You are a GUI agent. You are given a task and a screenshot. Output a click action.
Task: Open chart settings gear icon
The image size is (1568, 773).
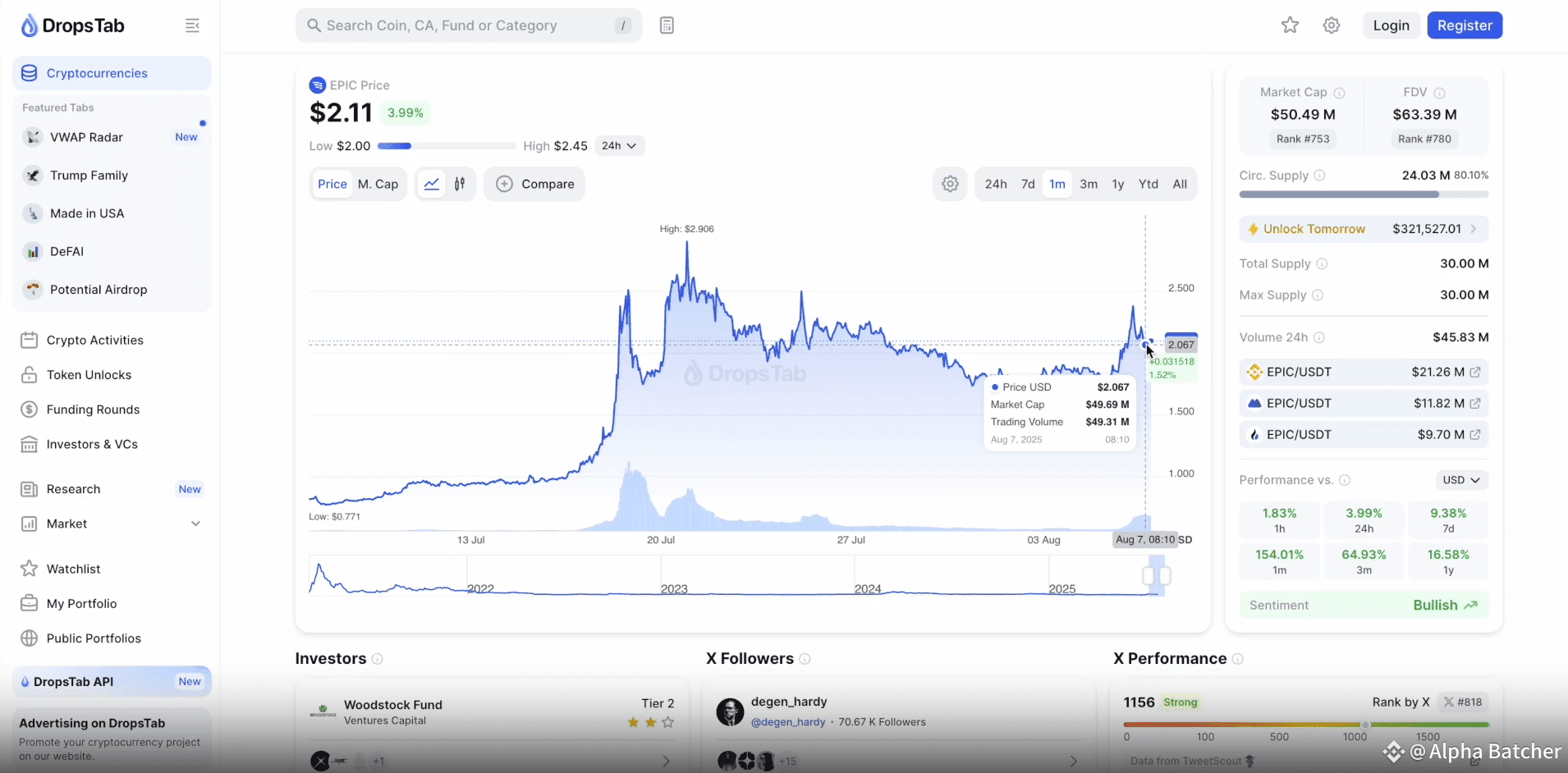[950, 184]
